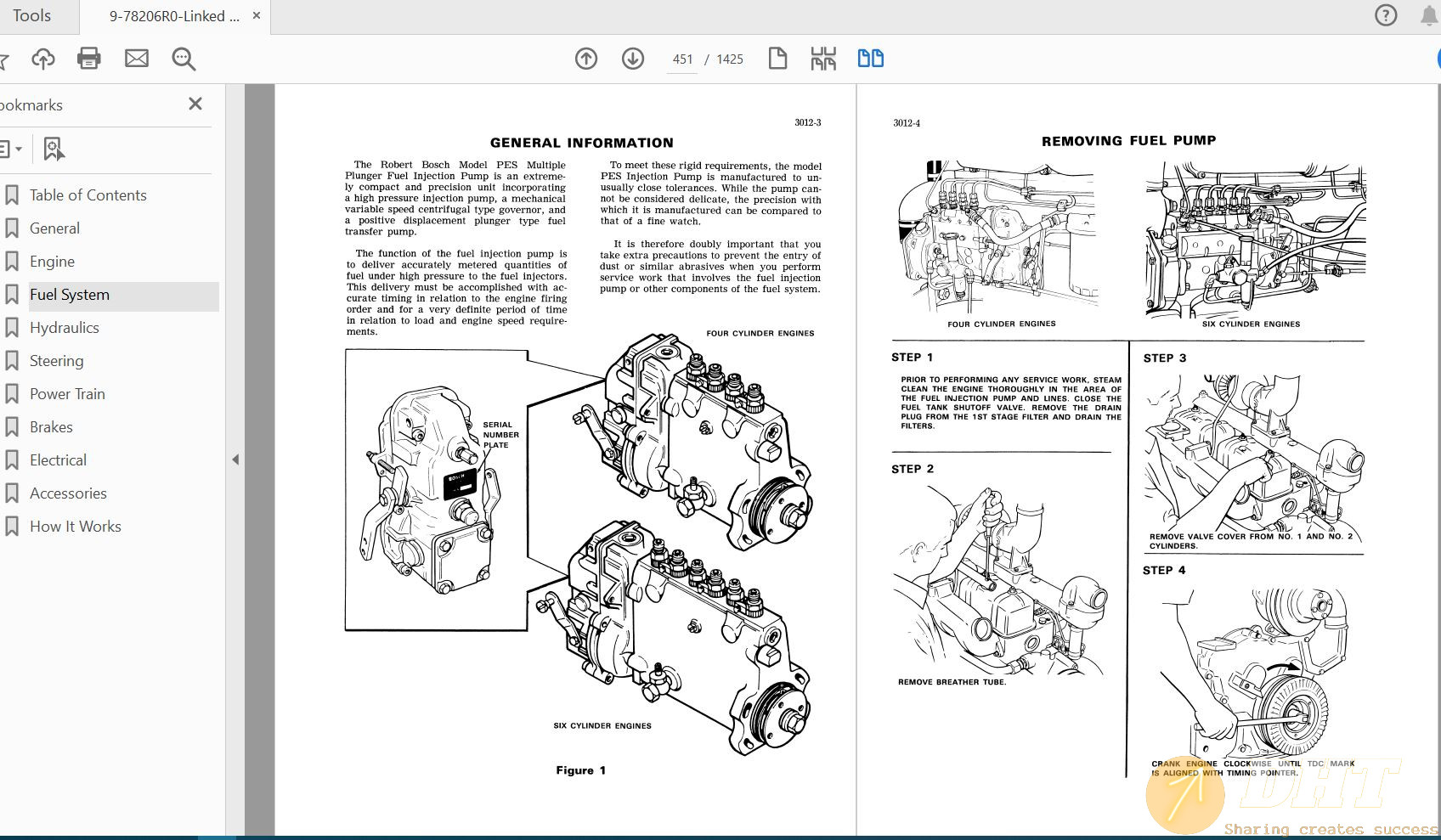Screen dimensions: 1441x840
Task: Click the upload to cloud icon
Action: coord(43,59)
